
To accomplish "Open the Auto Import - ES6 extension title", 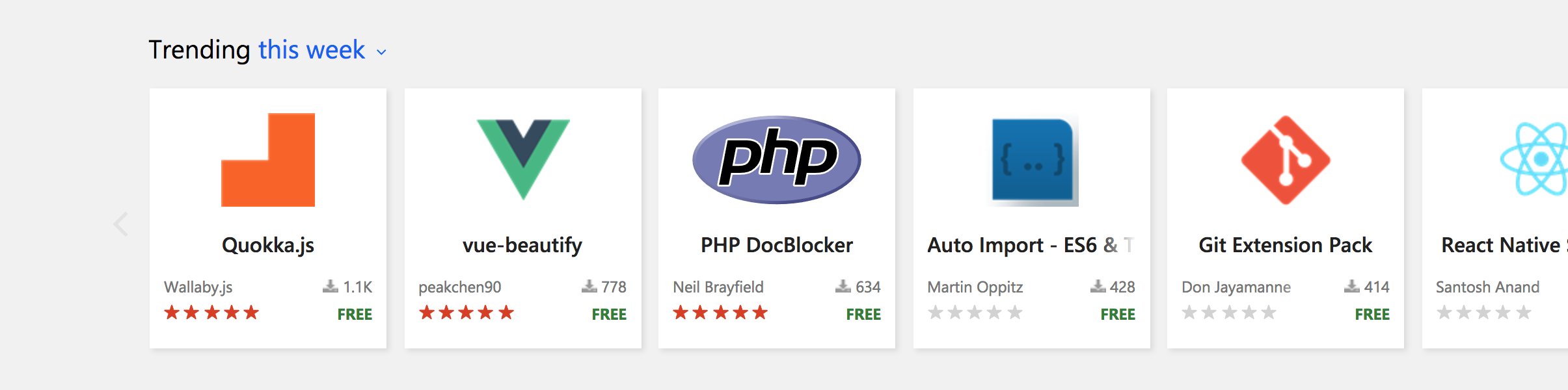I will pyautogui.click(x=1031, y=245).
